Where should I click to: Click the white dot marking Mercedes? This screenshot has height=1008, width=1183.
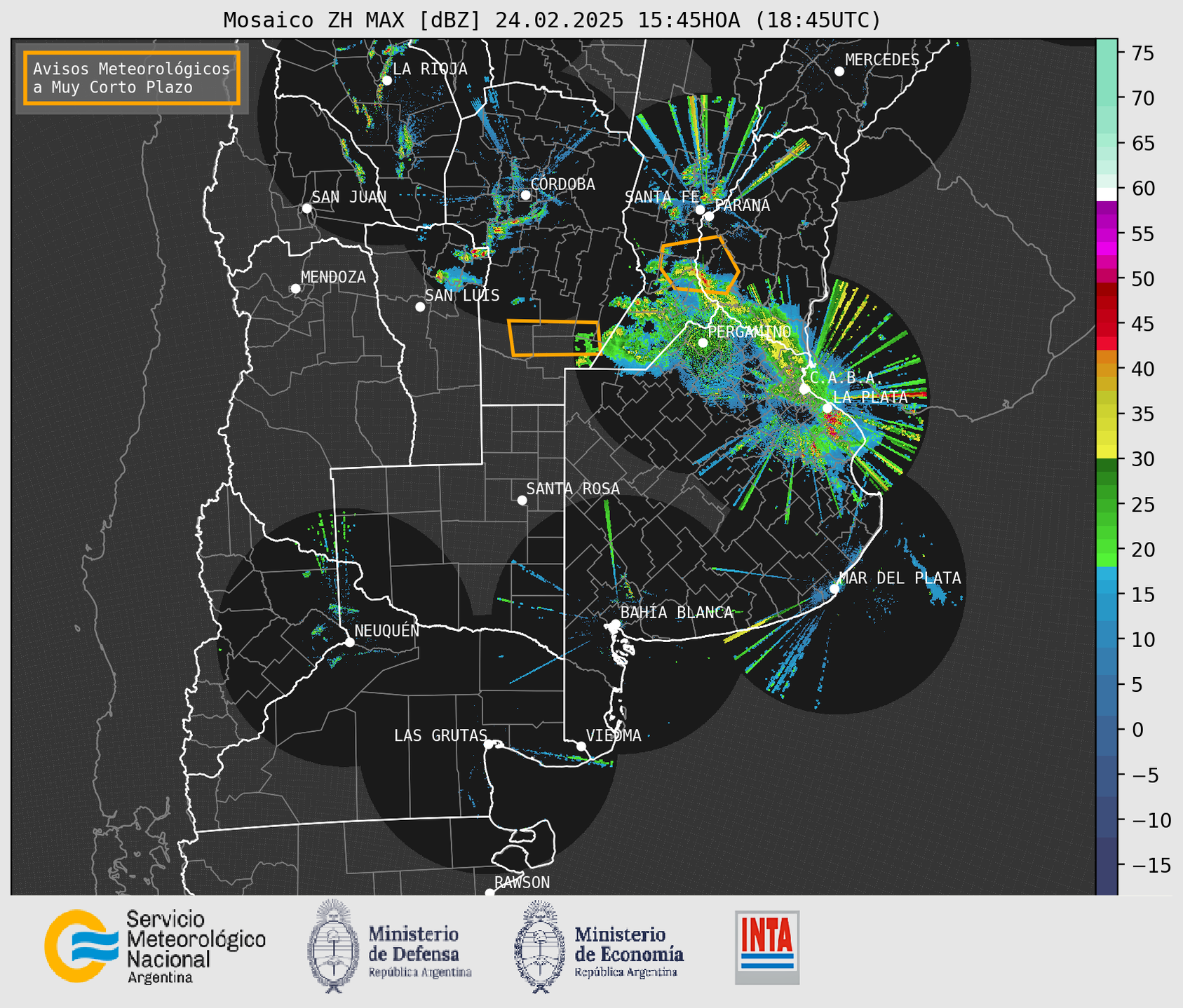(839, 71)
